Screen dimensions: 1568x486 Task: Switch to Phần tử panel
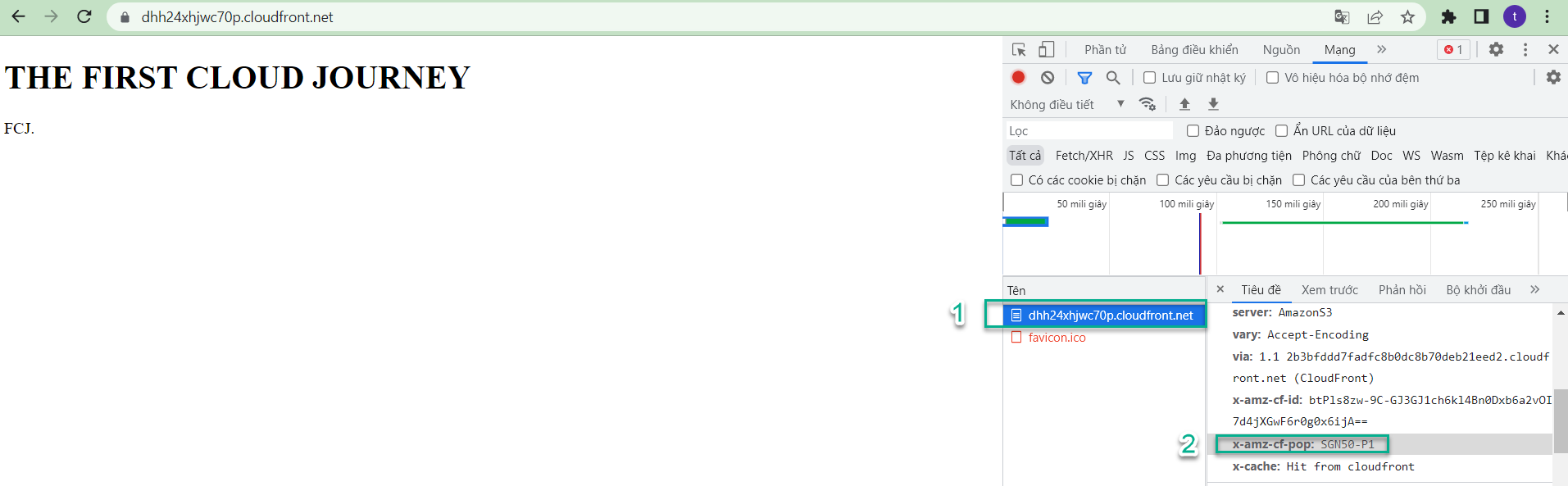coord(1105,50)
